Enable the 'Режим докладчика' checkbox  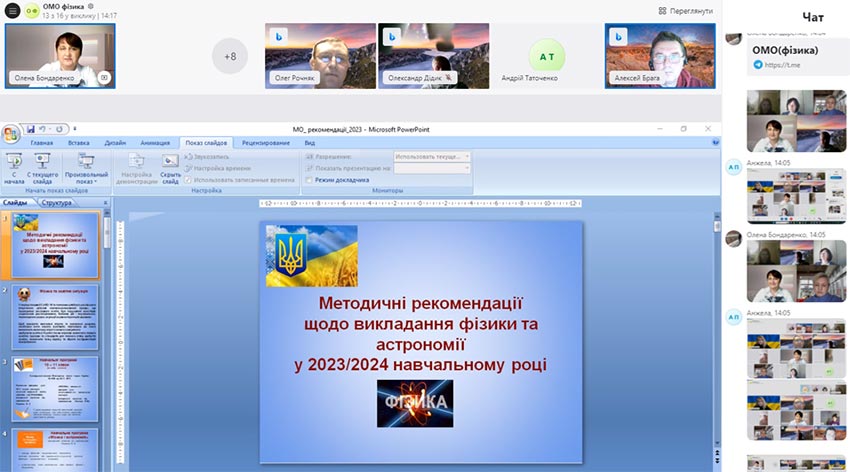(310, 180)
